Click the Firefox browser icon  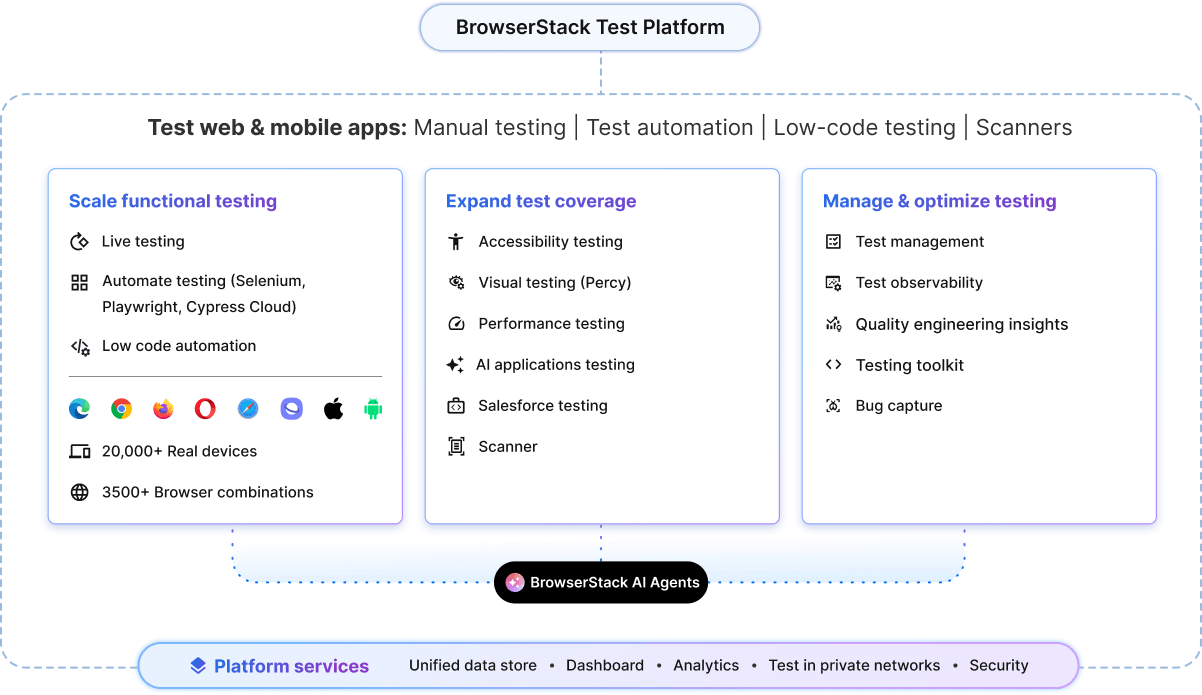(x=164, y=409)
